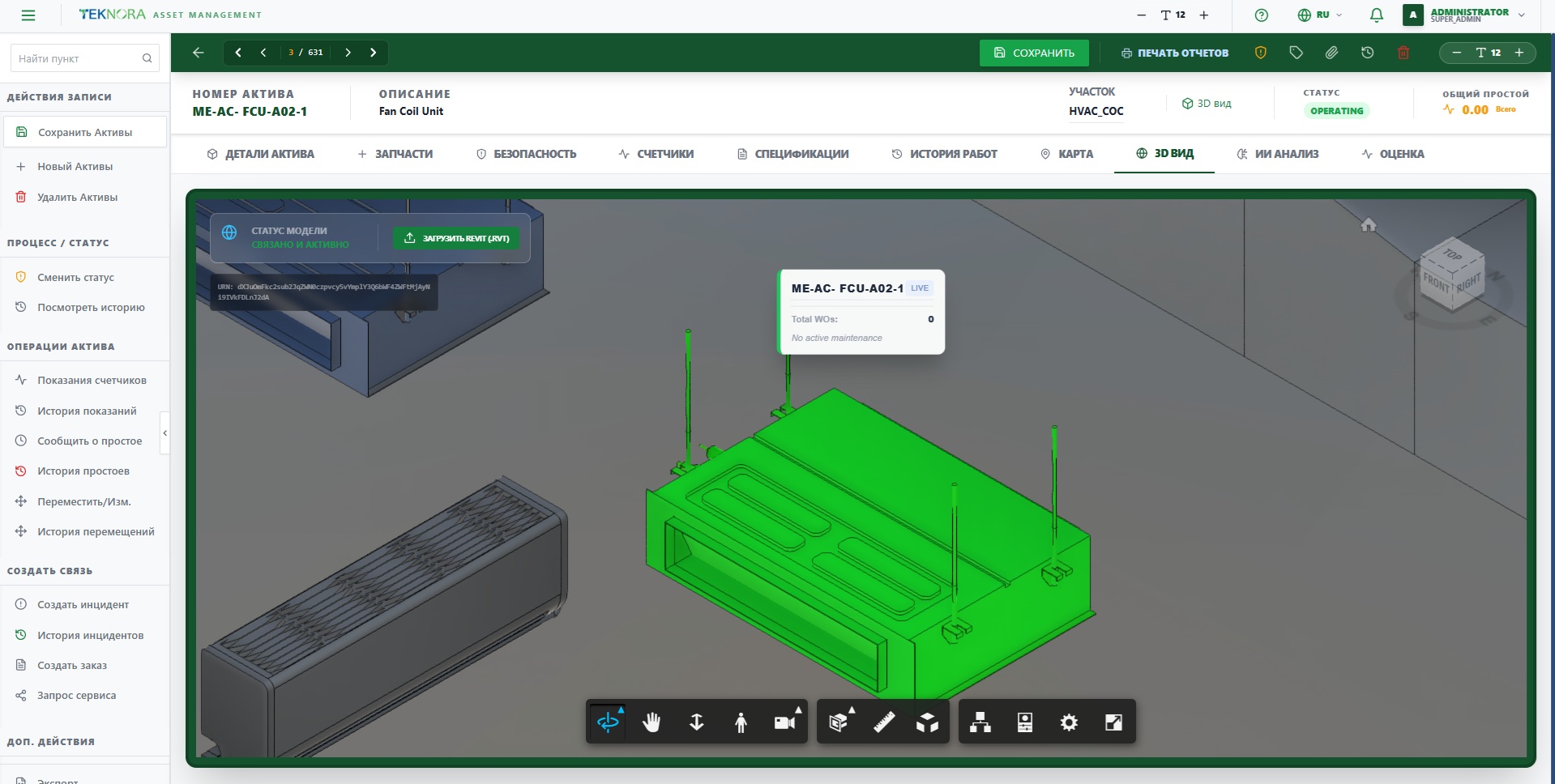Toggle viewer fullscreen icon
Viewport: 1555px width, 784px height.
pos(1113,722)
